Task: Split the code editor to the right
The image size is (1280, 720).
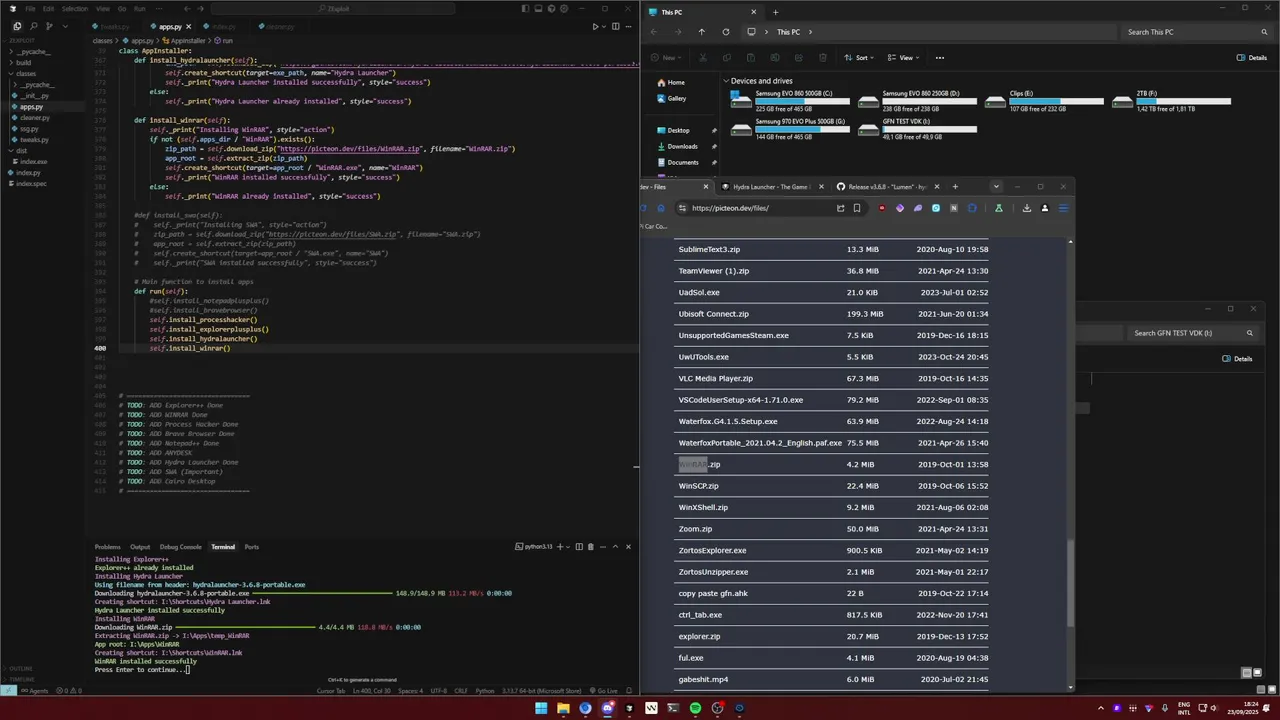Action: pyautogui.click(x=616, y=27)
